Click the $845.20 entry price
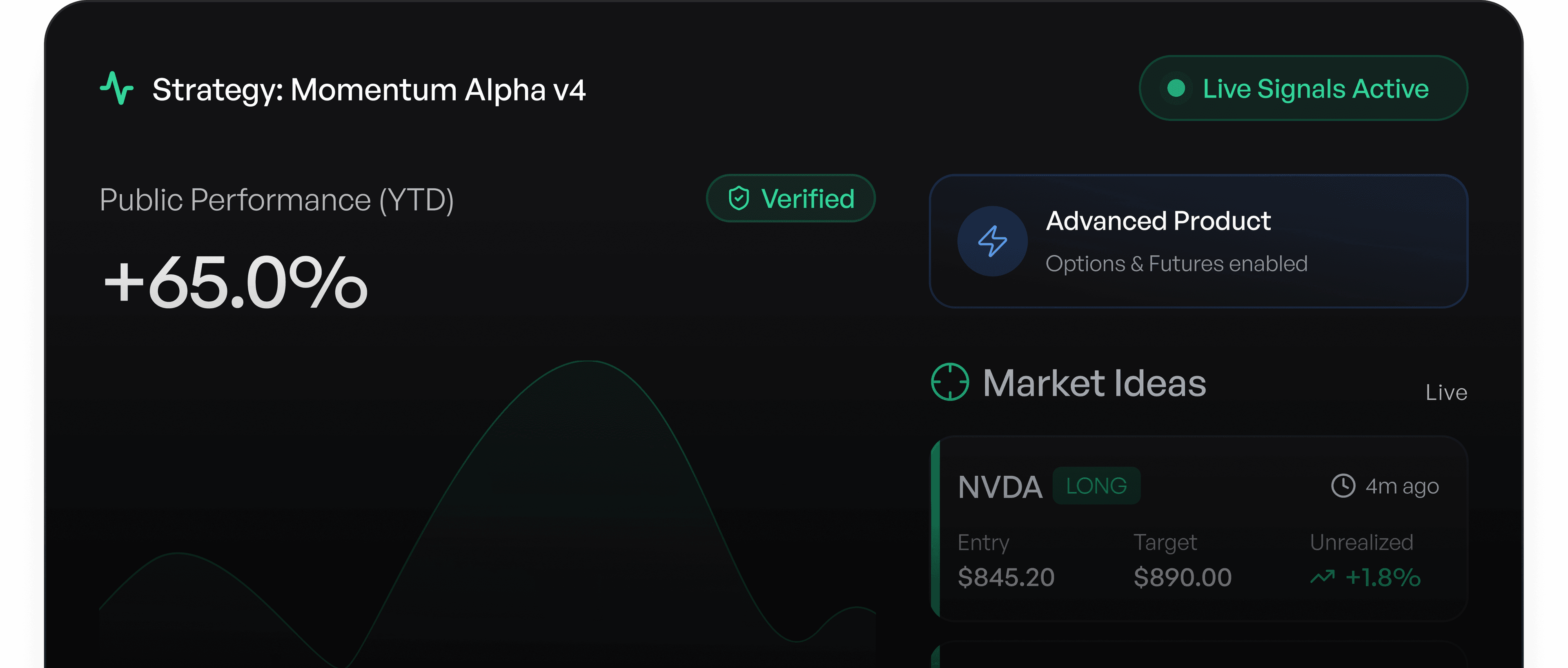The image size is (1568, 668). click(1006, 577)
